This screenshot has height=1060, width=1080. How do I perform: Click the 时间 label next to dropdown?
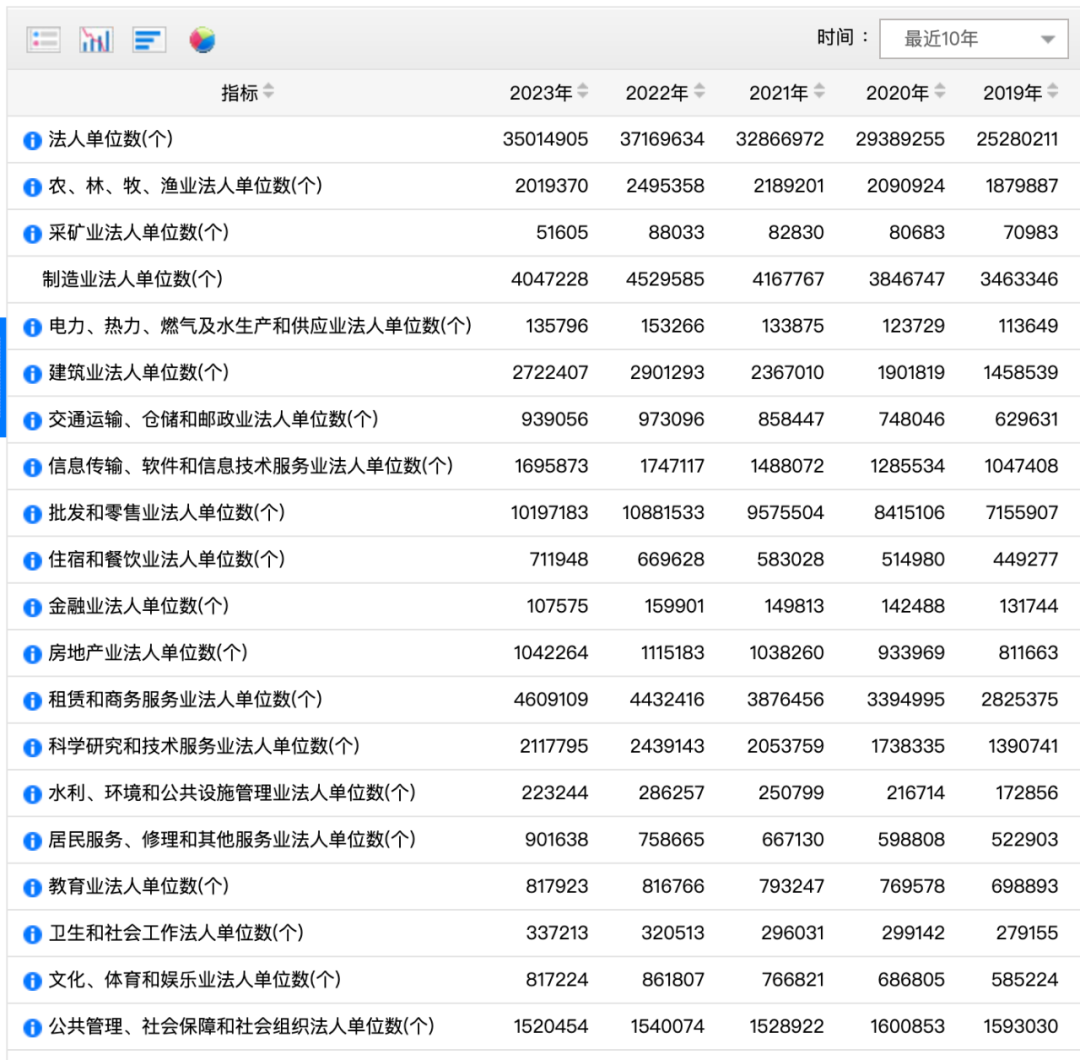[x=842, y=37]
